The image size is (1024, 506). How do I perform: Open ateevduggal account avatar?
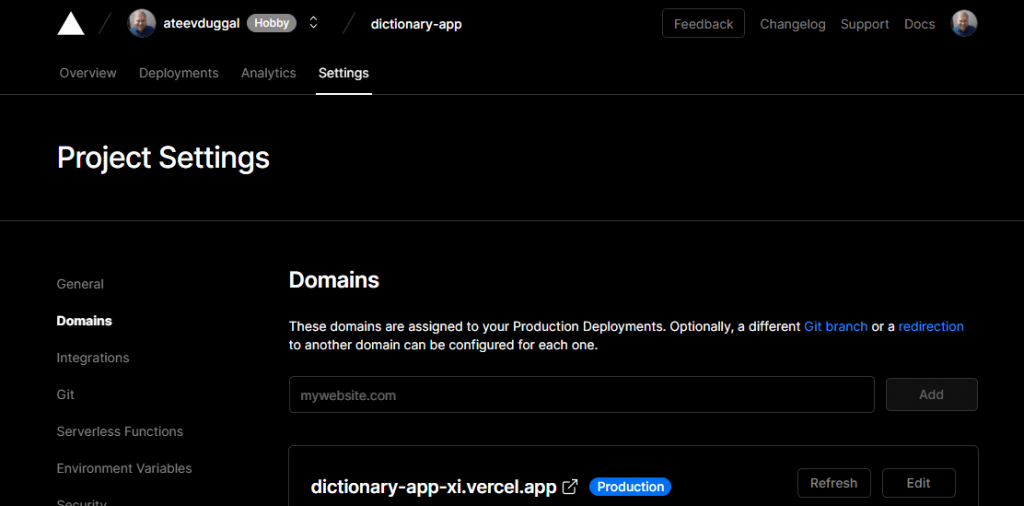click(142, 24)
